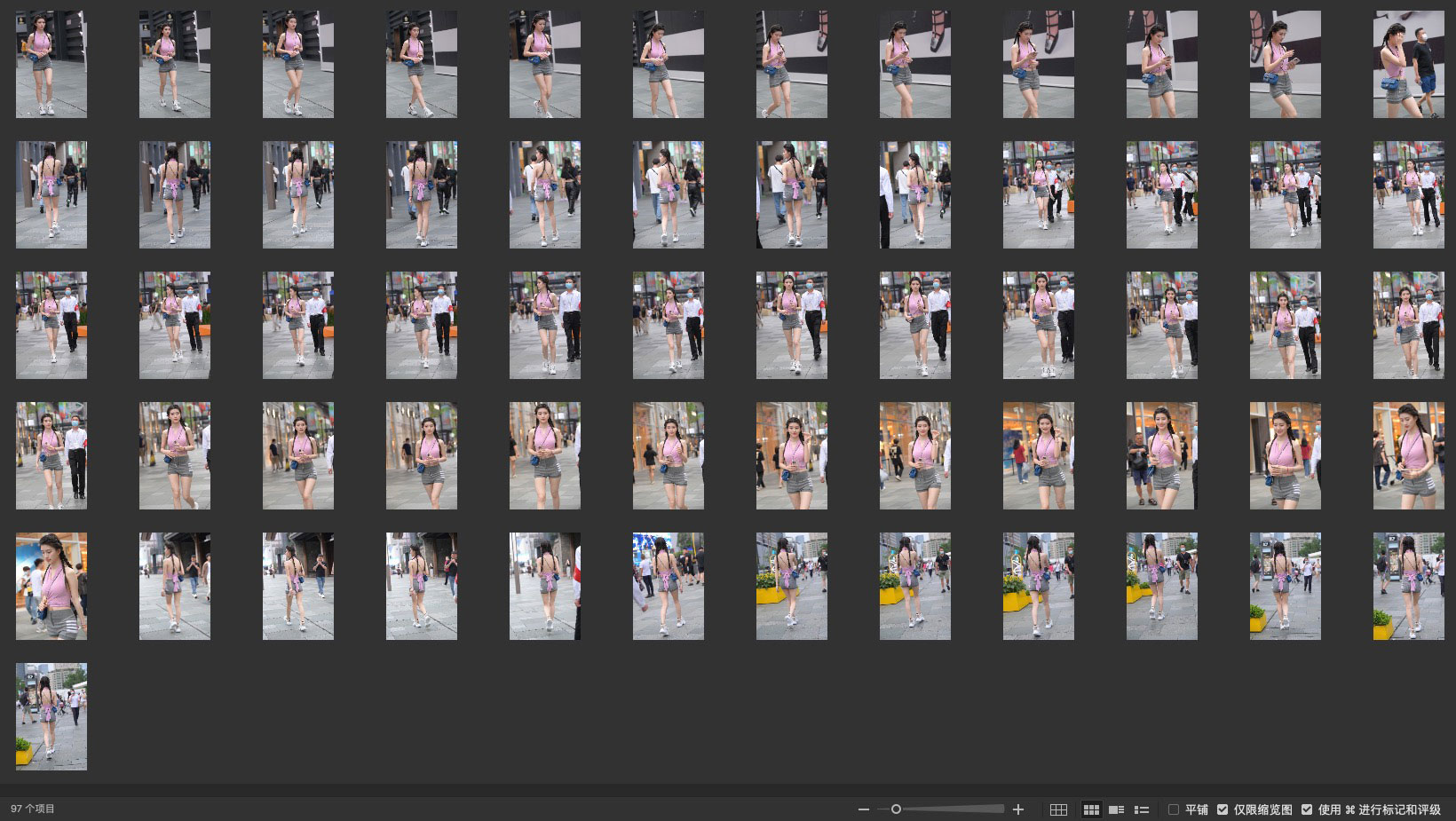Uncheck the 仅限缩览图 checkbox
Viewport: 1456px width, 821px height.
[x=1223, y=809]
